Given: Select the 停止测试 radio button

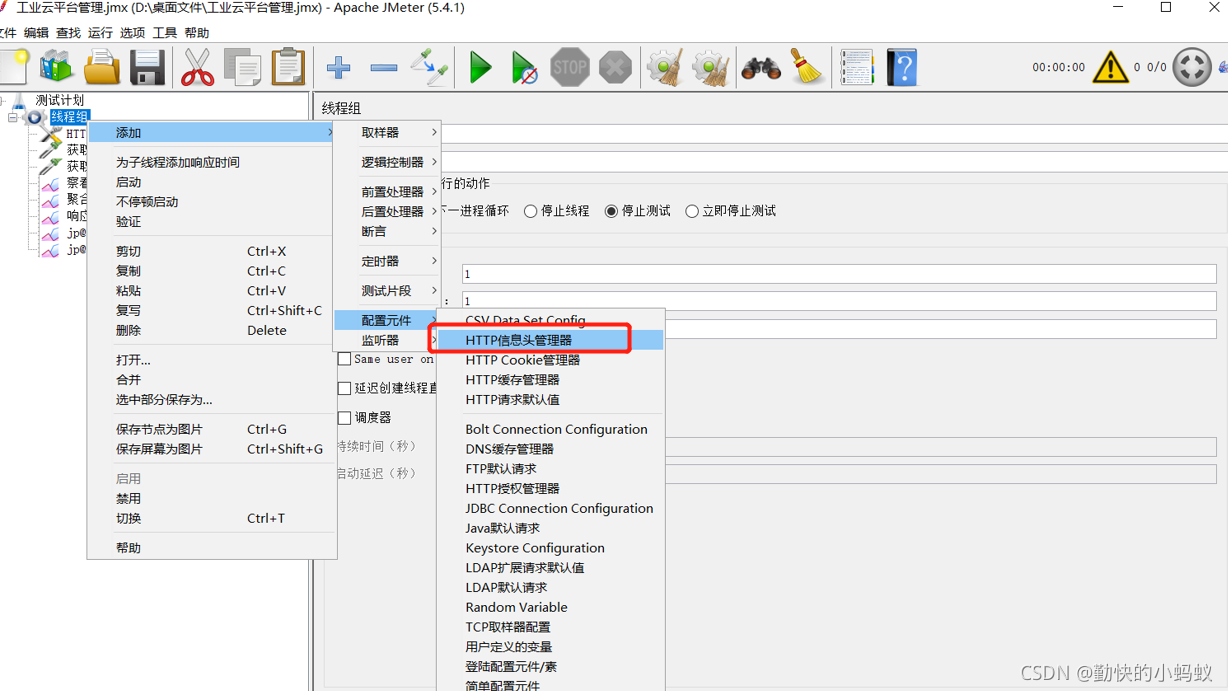Looking at the screenshot, I should 611,211.
